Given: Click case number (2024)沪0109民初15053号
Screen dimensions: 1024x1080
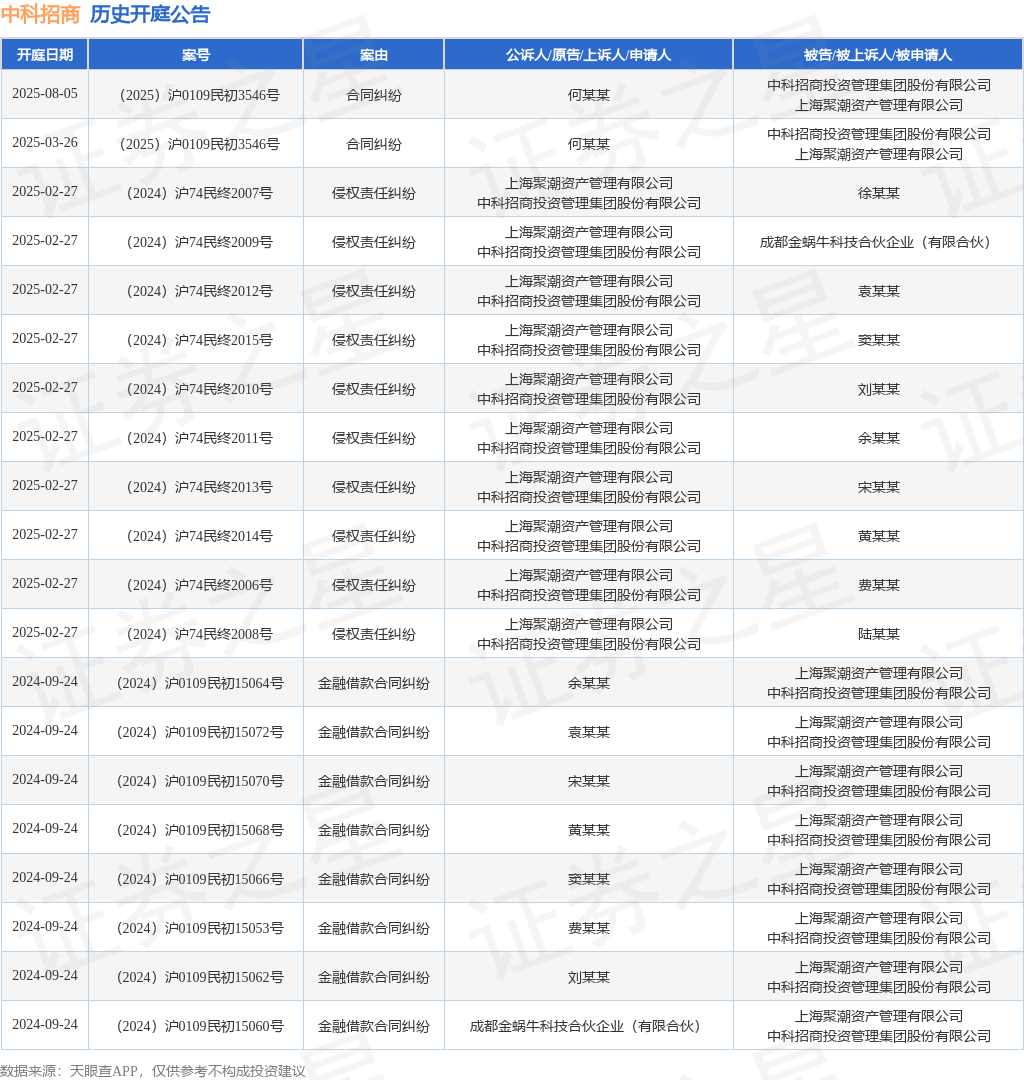Looking at the screenshot, I should point(199,928).
